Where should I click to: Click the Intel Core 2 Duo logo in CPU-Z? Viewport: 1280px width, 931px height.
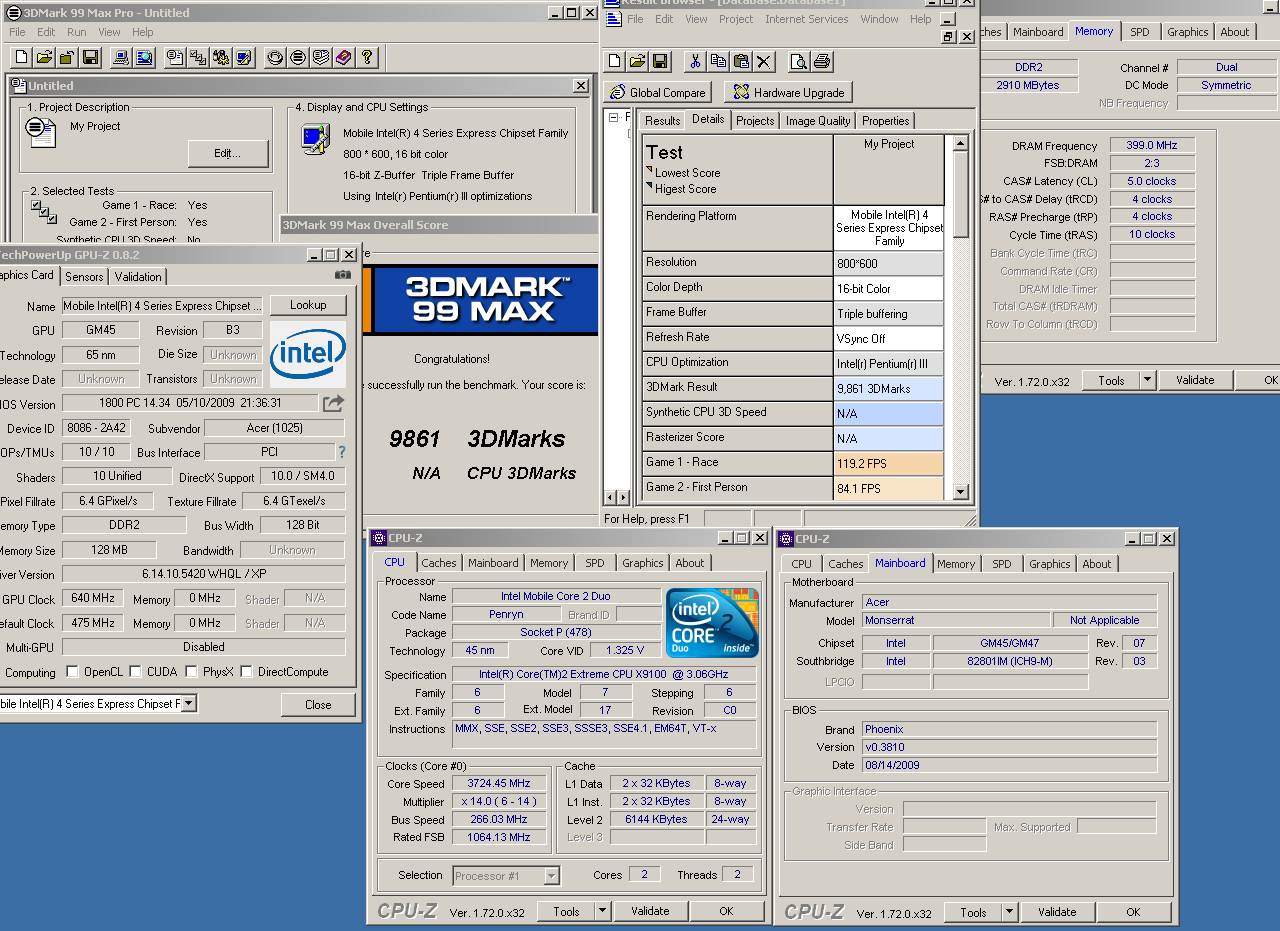pyautogui.click(x=713, y=623)
